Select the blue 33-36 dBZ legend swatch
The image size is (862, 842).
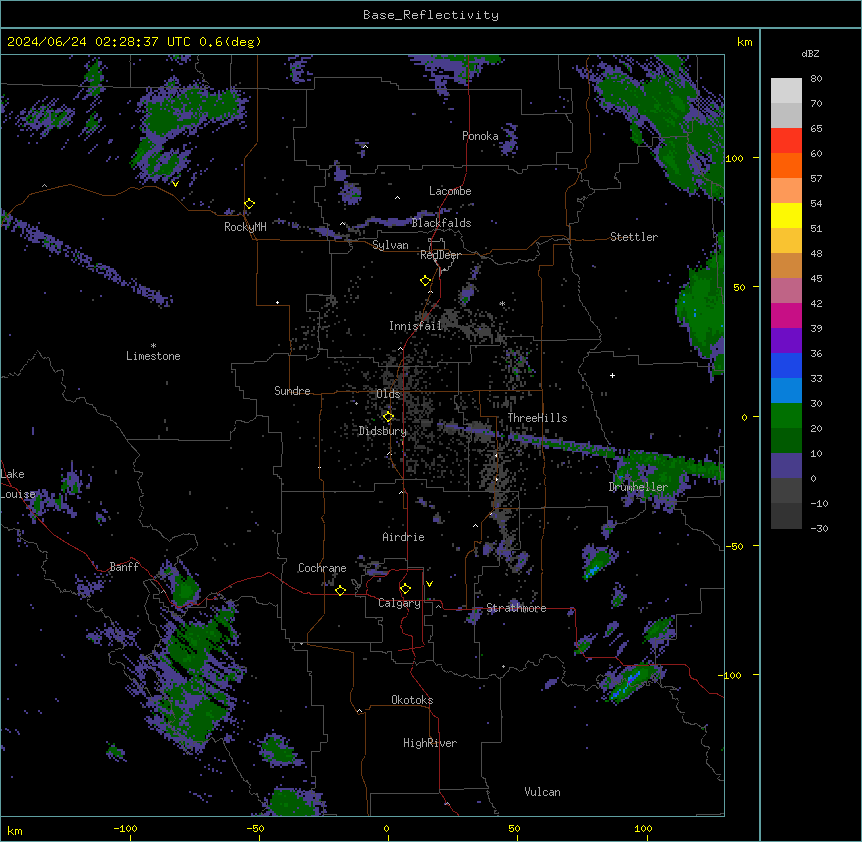pos(786,366)
